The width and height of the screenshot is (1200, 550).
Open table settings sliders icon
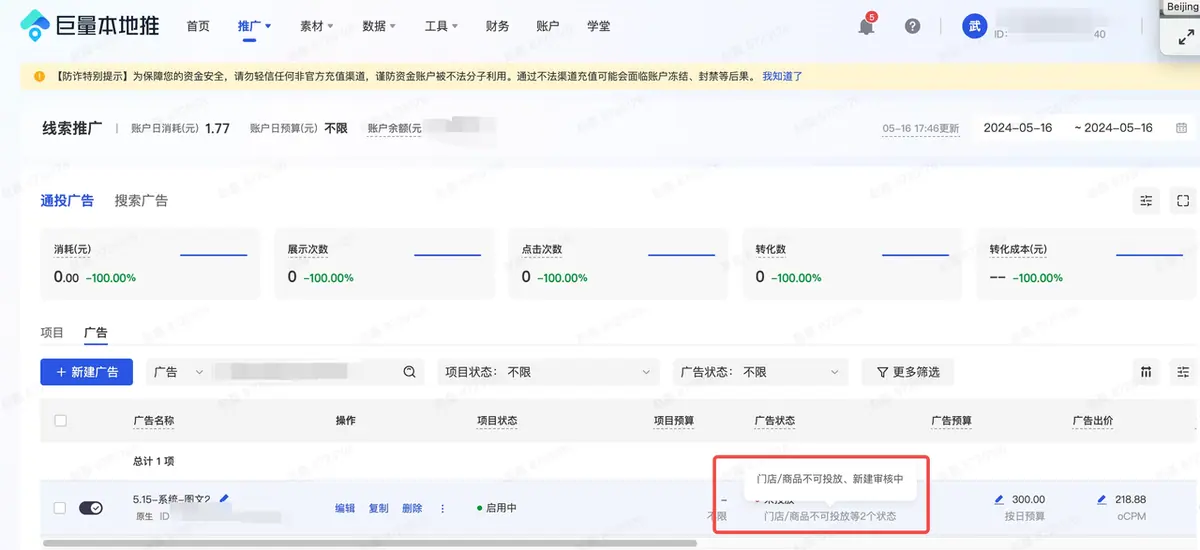(x=1183, y=372)
